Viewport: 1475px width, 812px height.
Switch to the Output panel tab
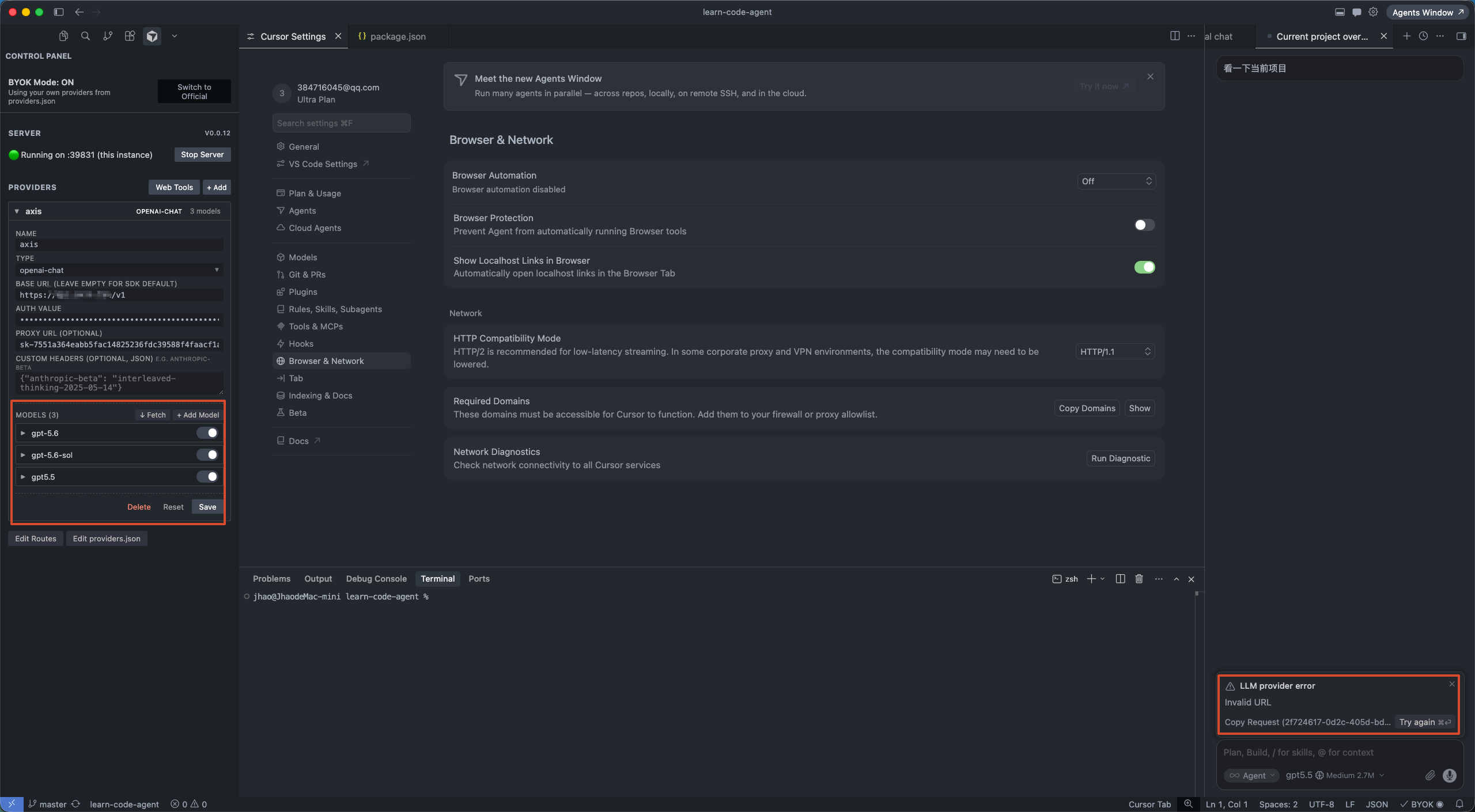pos(318,579)
